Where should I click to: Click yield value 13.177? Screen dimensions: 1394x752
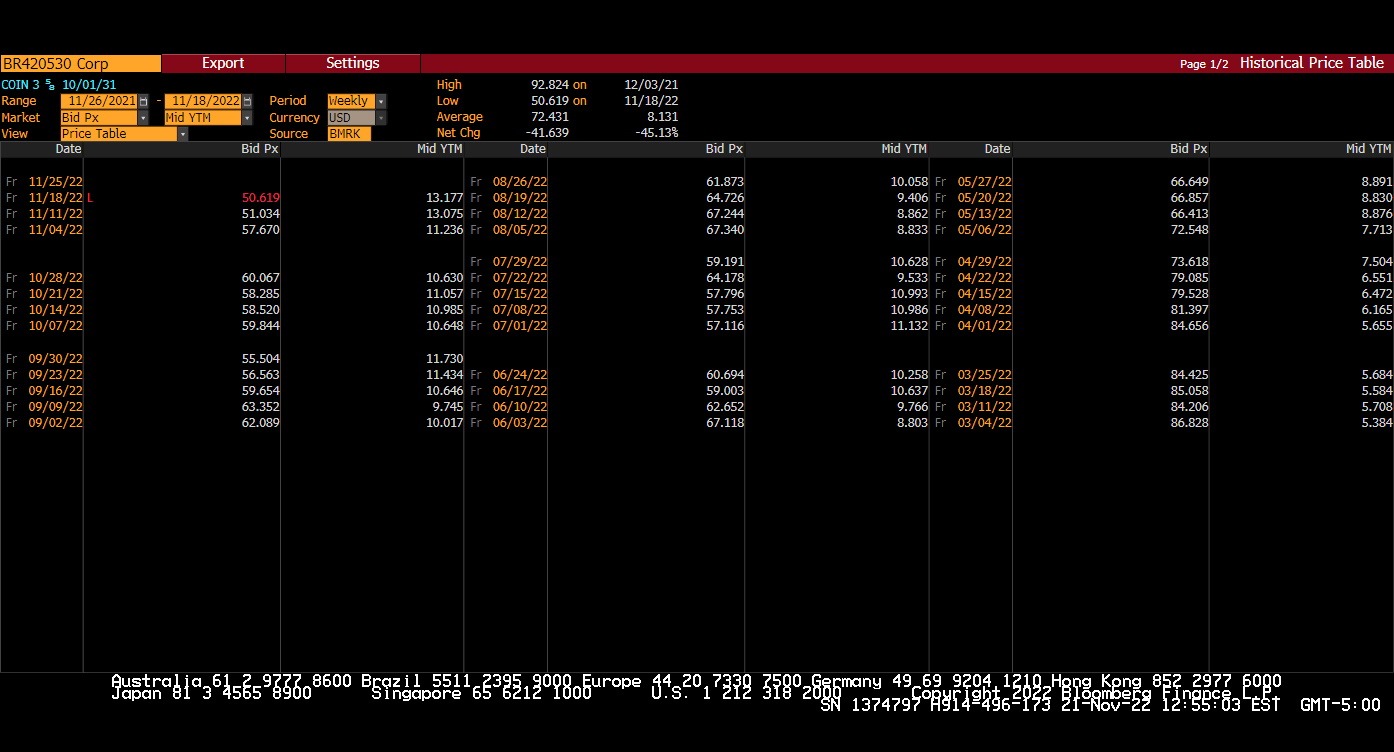pos(445,198)
